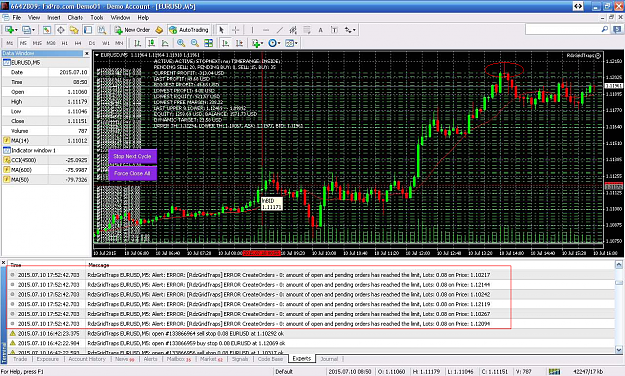The image size is (625, 376).
Task: Select the Fibonacci Retracement tool
Action: [x=307, y=30]
